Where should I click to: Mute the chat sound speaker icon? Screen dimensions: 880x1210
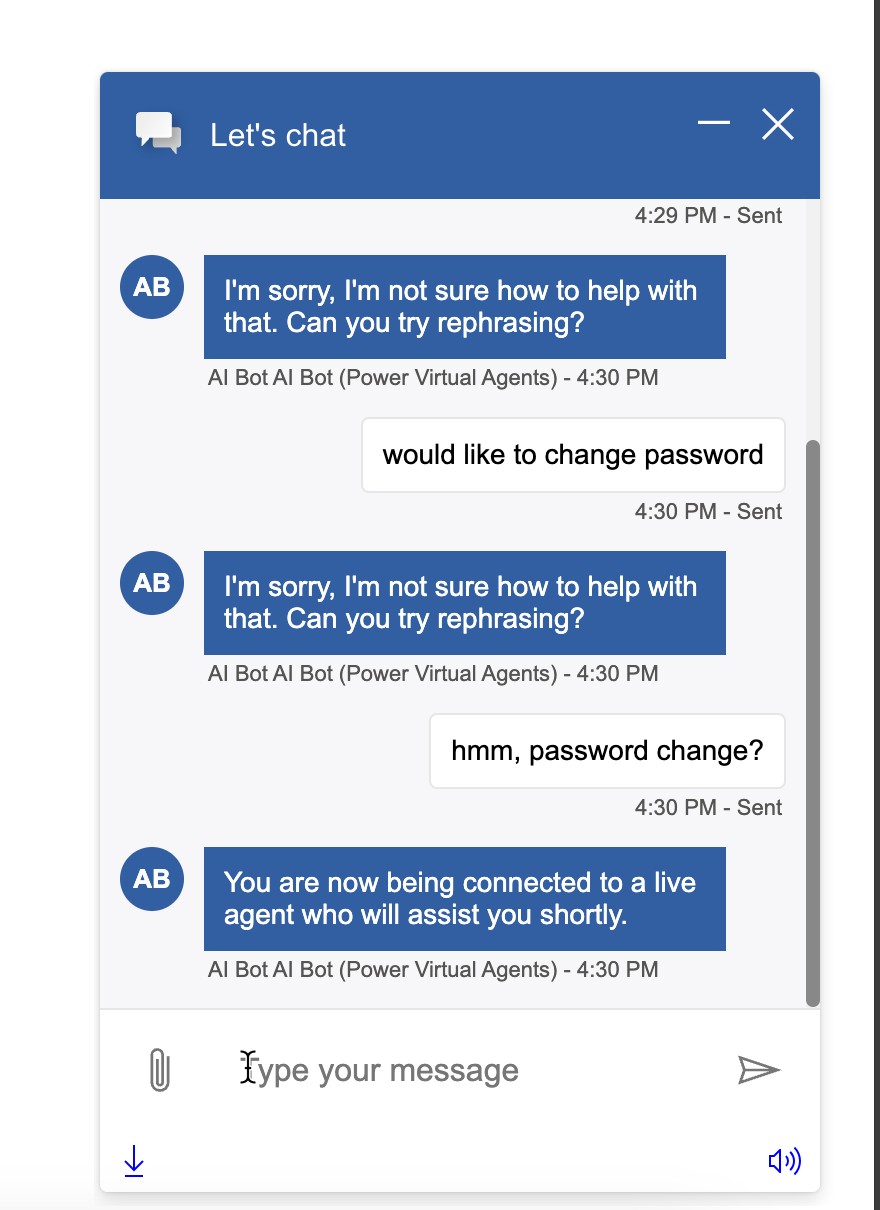pyautogui.click(x=784, y=1161)
